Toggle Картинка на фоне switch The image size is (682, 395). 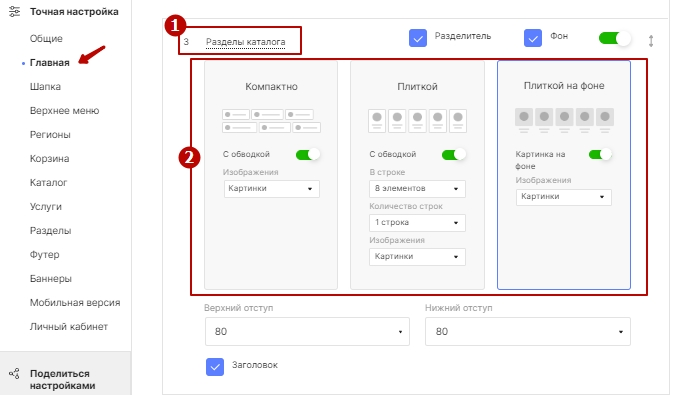pyautogui.click(x=600, y=154)
